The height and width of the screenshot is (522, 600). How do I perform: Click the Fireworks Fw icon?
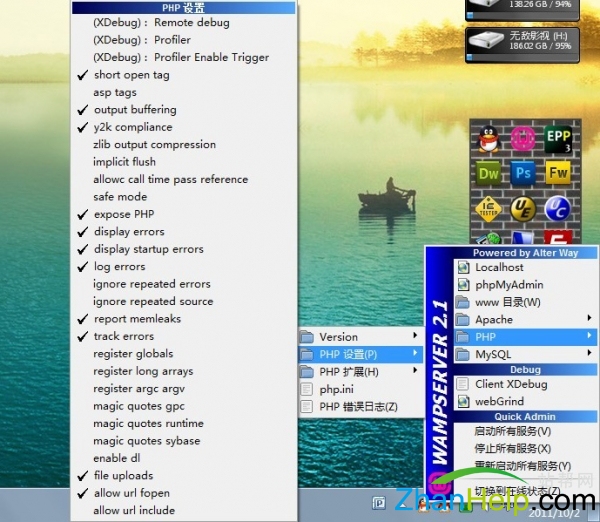point(557,172)
